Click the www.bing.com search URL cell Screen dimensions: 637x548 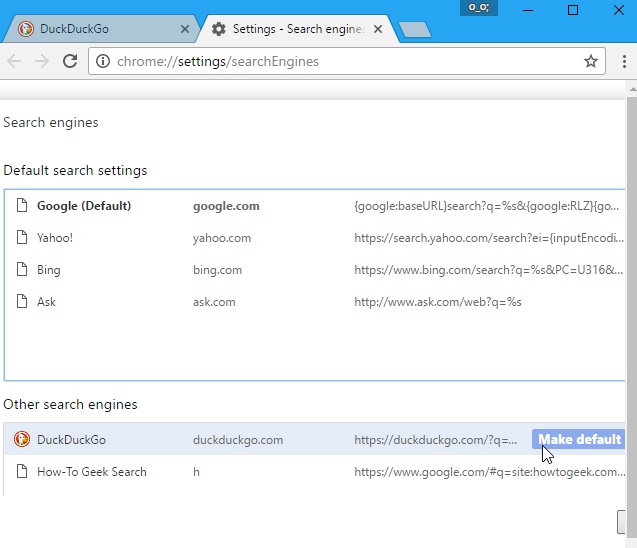[x=488, y=270]
